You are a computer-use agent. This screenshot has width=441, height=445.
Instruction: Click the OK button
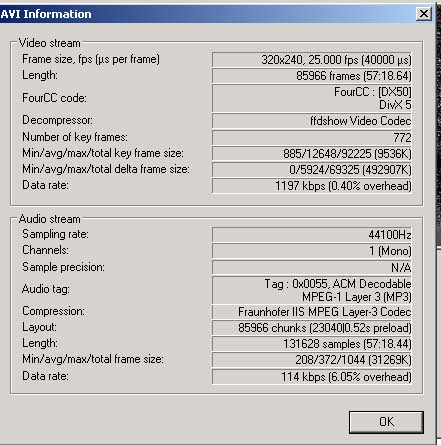(386, 422)
